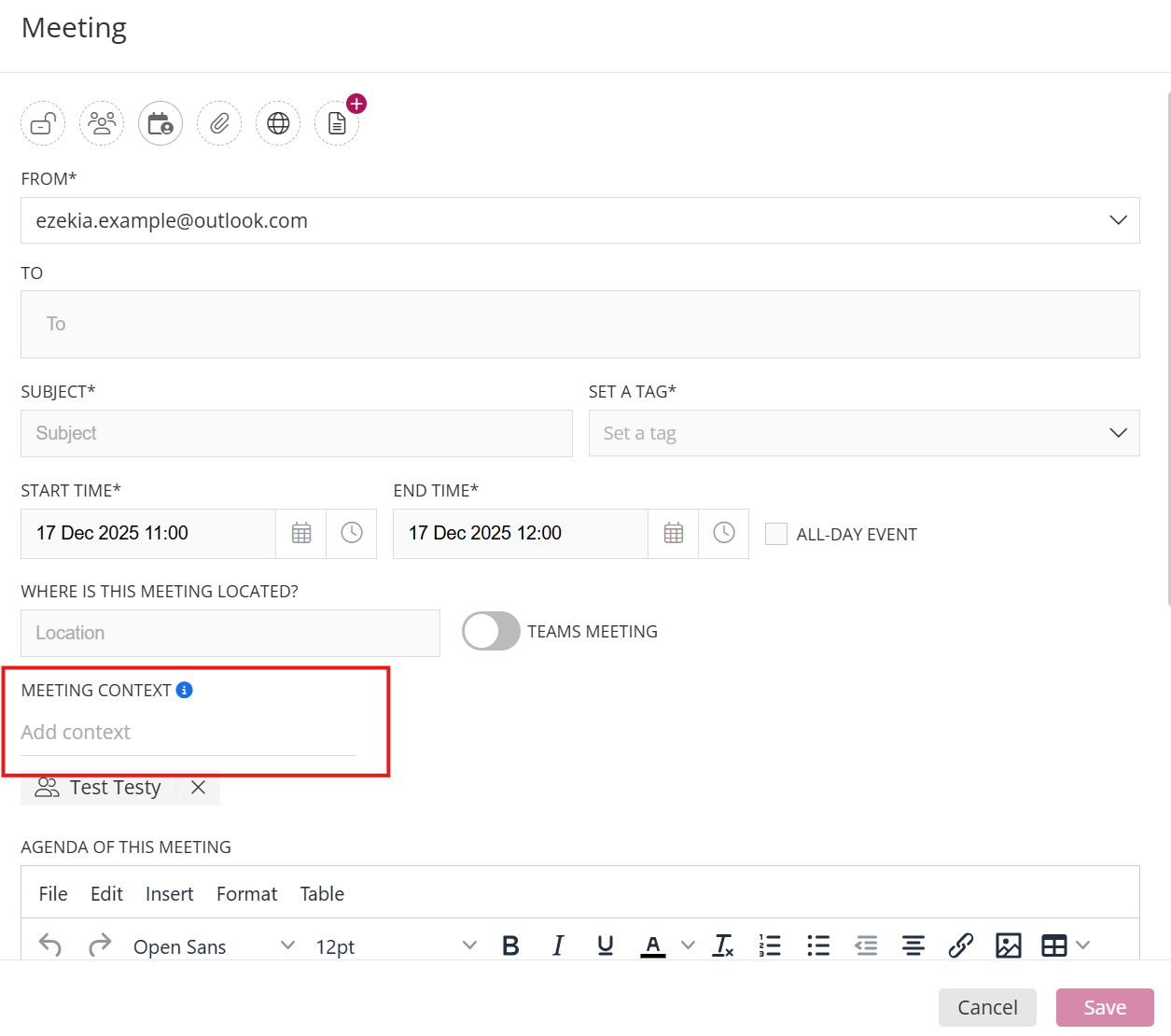Image resolution: width=1171 pixels, height=1036 pixels.
Task: Expand the text color options arrow
Action: 689,945
